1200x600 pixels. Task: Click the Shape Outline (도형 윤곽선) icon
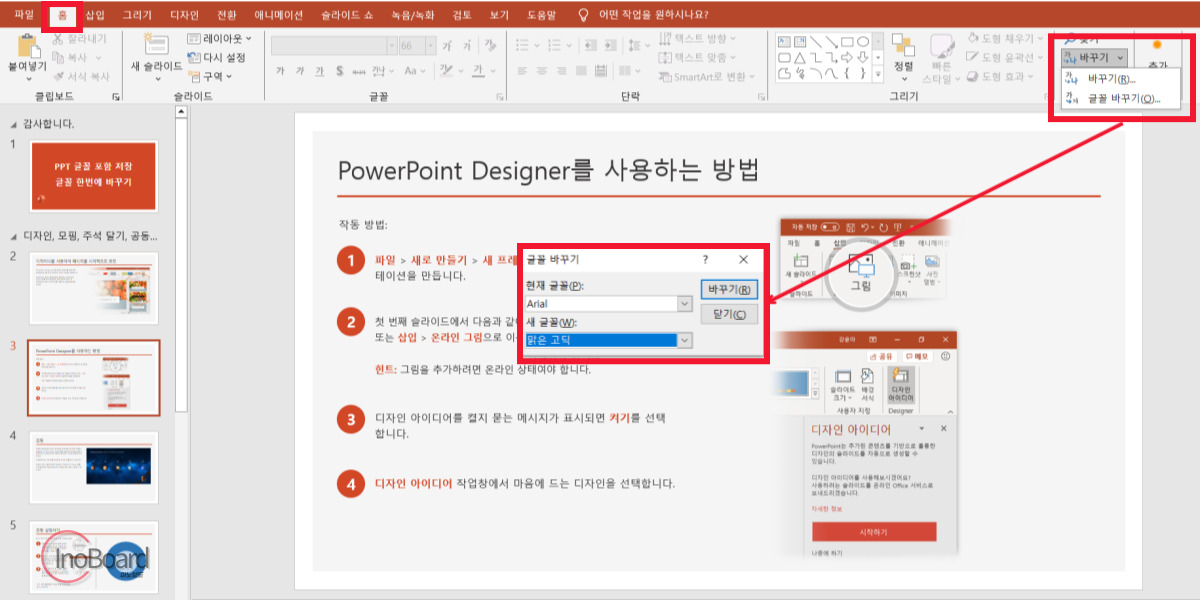coord(973,58)
